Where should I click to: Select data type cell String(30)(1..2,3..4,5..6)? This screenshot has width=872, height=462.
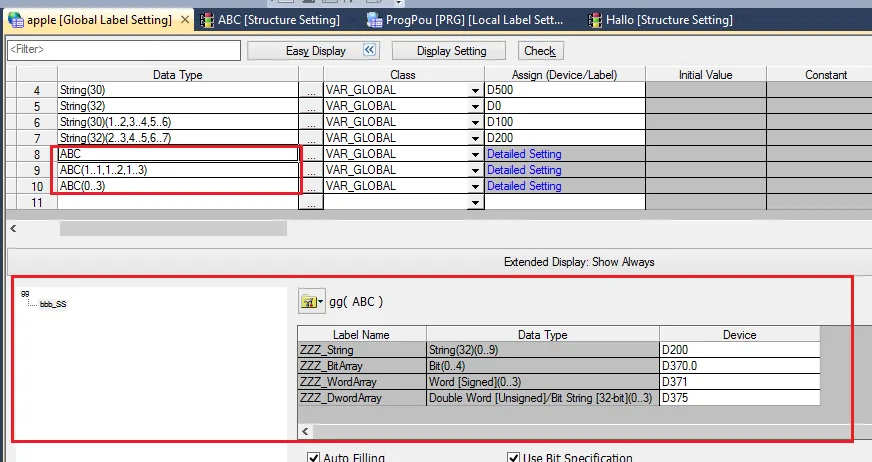tap(177, 122)
